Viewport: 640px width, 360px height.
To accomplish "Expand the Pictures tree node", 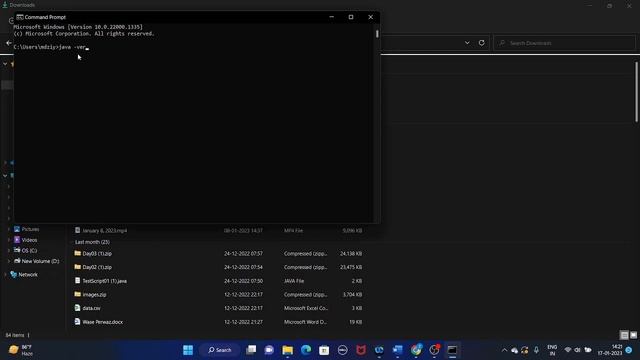I will click(x=9, y=229).
